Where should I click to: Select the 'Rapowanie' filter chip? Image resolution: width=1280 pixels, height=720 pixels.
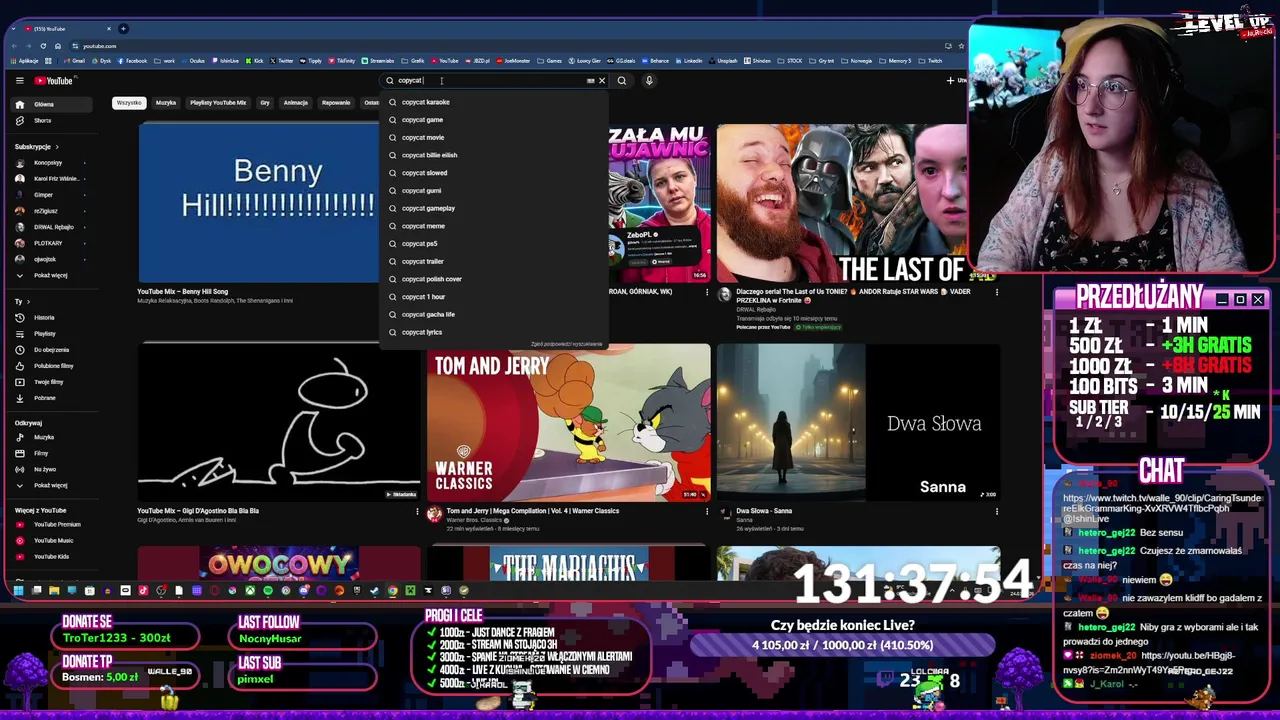(x=336, y=103)
